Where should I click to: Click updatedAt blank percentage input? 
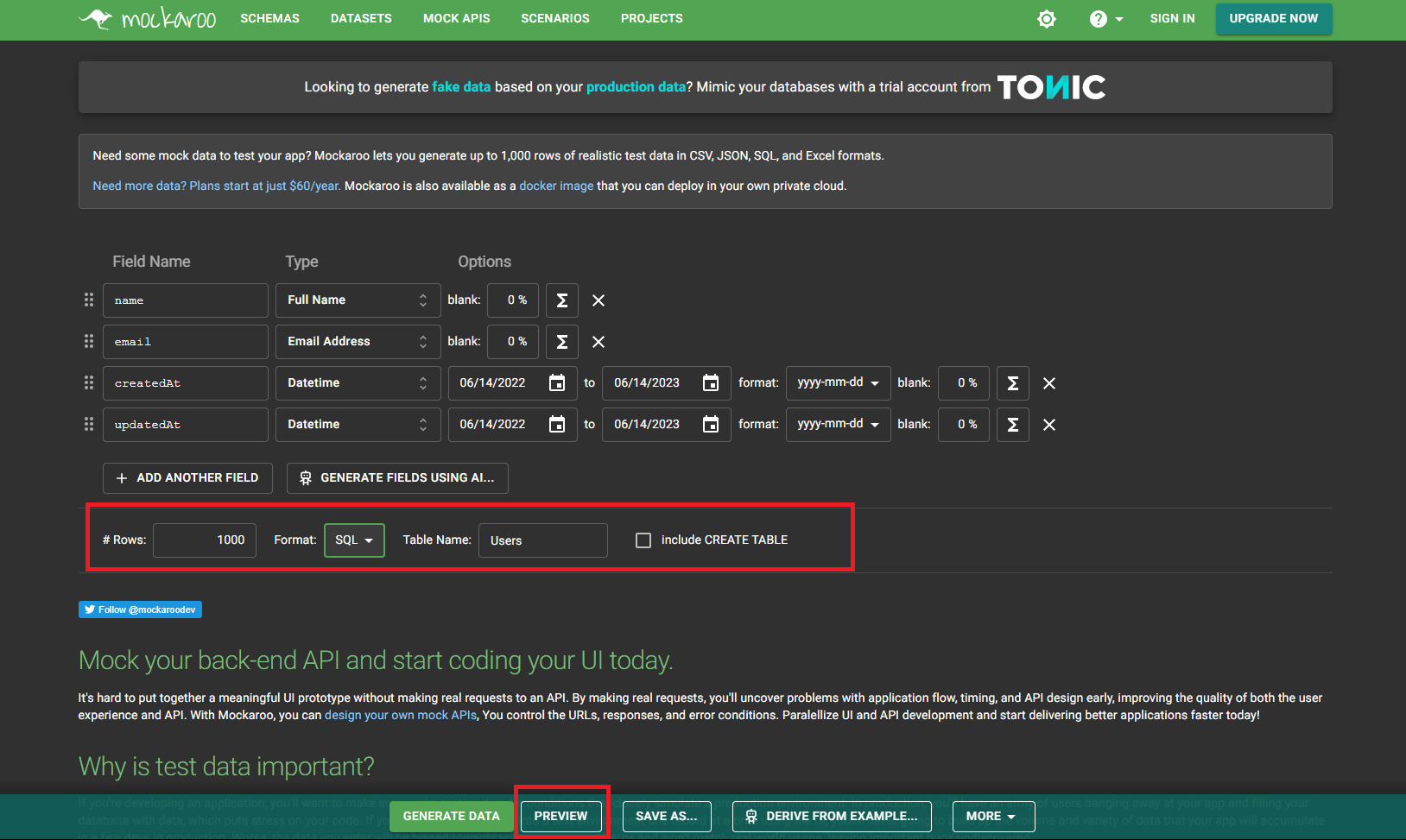(964, 425)
